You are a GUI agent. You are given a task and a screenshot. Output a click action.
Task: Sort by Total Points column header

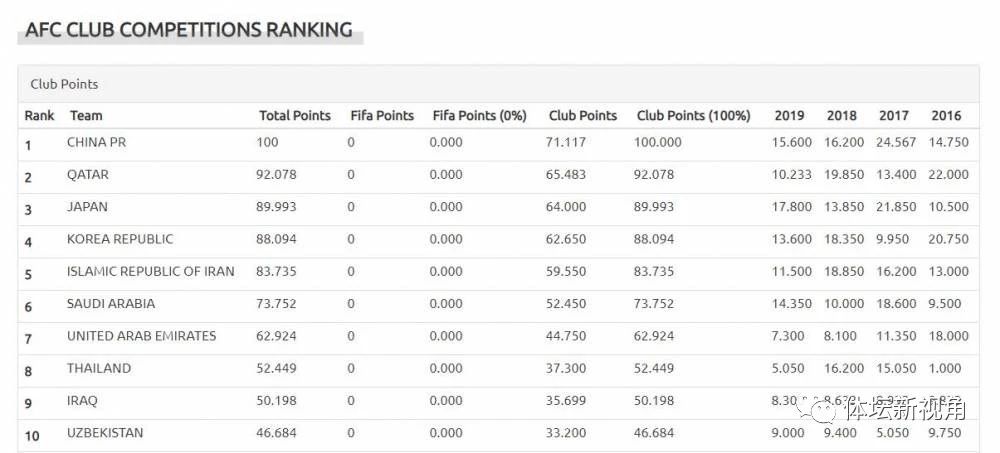click(x=295, y=115)
